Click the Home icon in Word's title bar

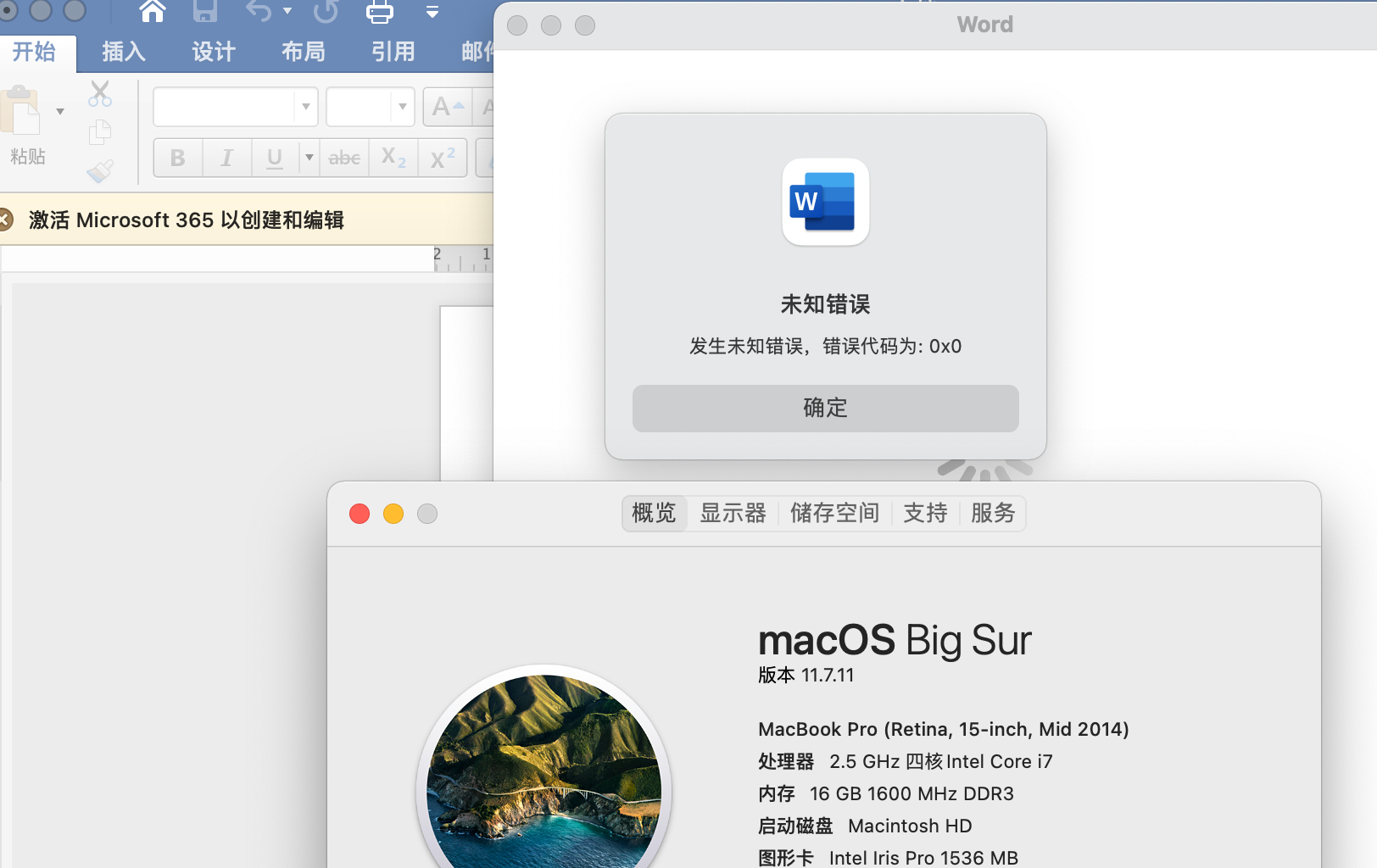(153, 11)
